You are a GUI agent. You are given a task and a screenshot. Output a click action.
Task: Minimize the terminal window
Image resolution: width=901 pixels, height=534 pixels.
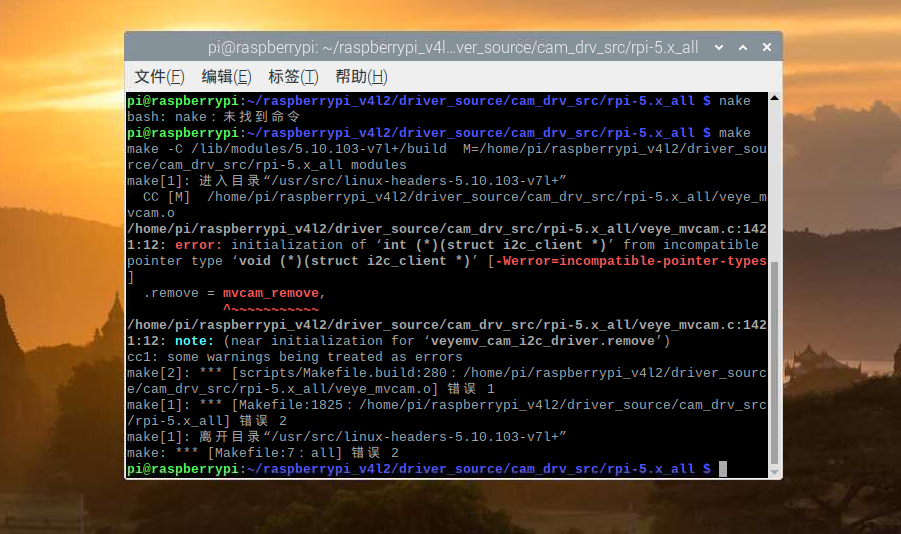point(719,47)
